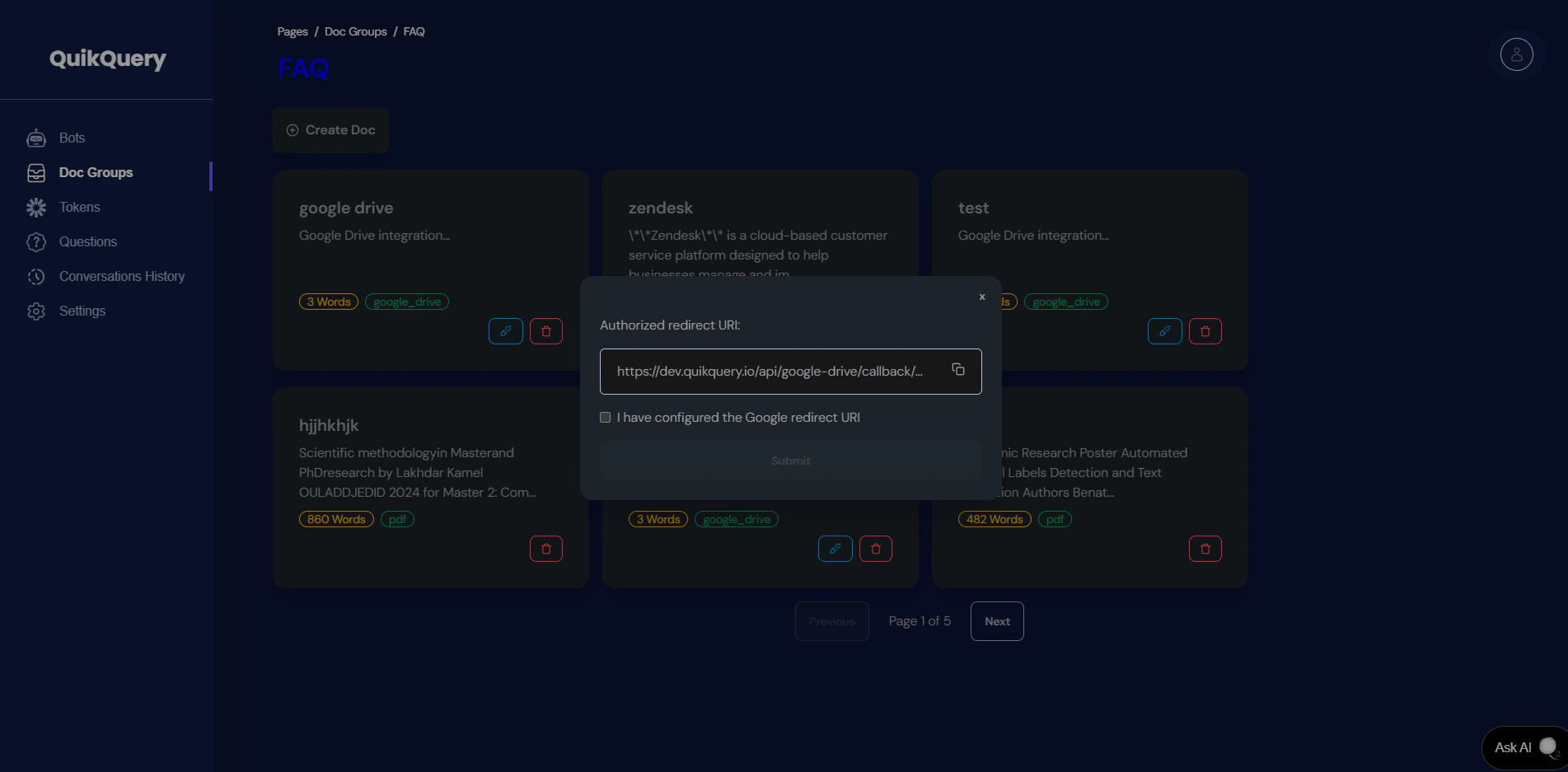The height and width of the screenshot is (772, 1568).
Task: Close the redirect URI dialog
Action: click(981, 297)
